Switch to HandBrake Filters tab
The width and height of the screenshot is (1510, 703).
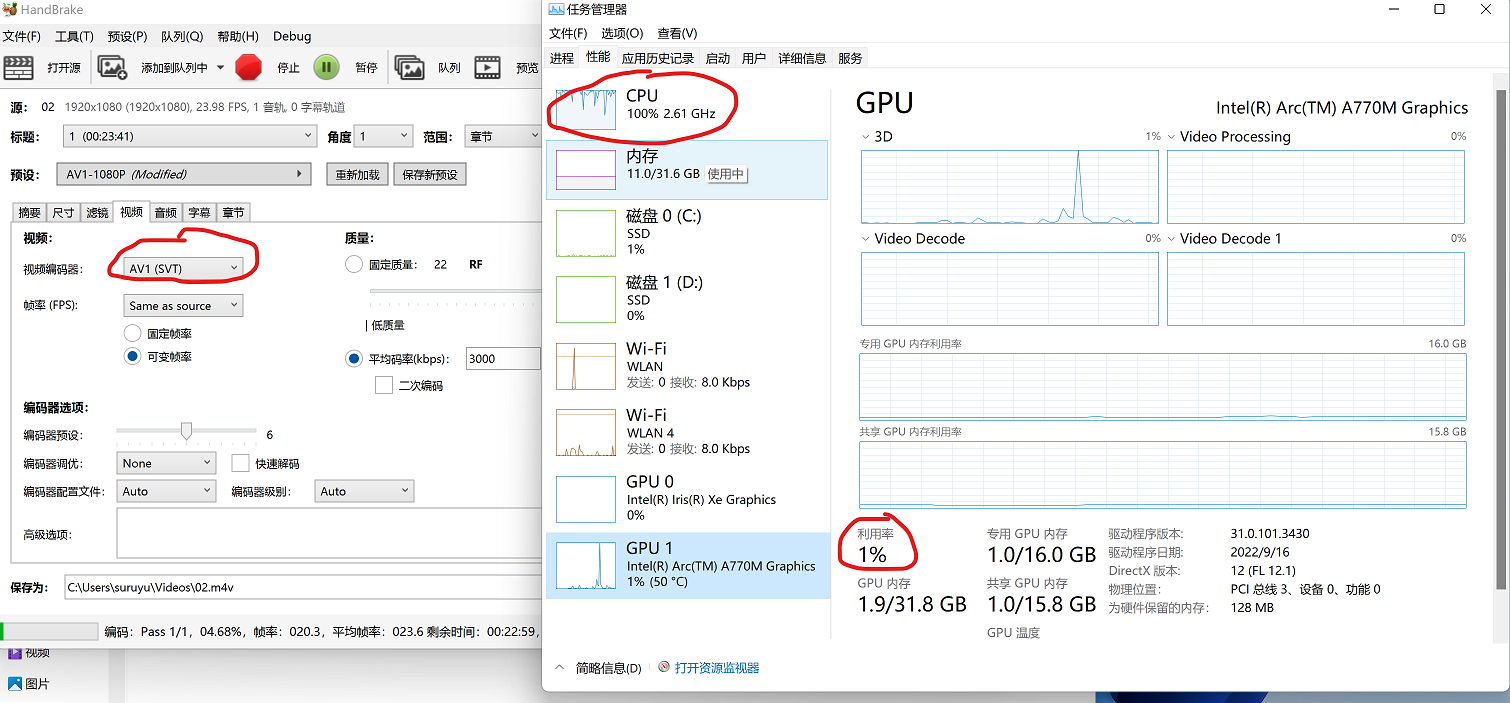click(x=97, y=212)
